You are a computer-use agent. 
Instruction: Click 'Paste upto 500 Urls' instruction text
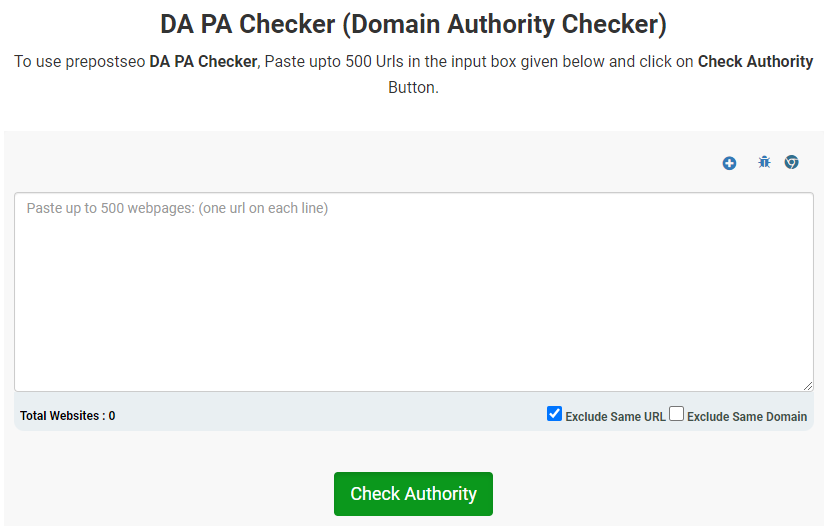click(335, 62)
